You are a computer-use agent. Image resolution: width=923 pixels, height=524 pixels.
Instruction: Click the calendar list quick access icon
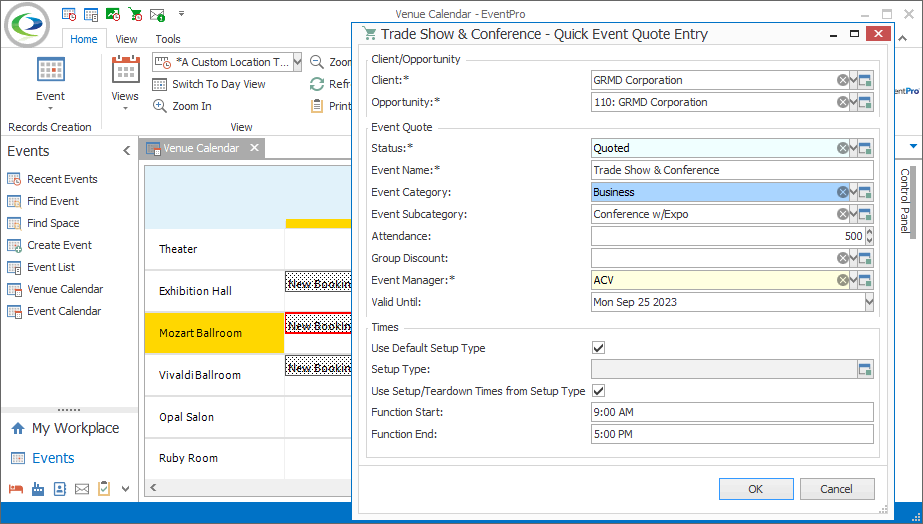click(x=91, y=14)
